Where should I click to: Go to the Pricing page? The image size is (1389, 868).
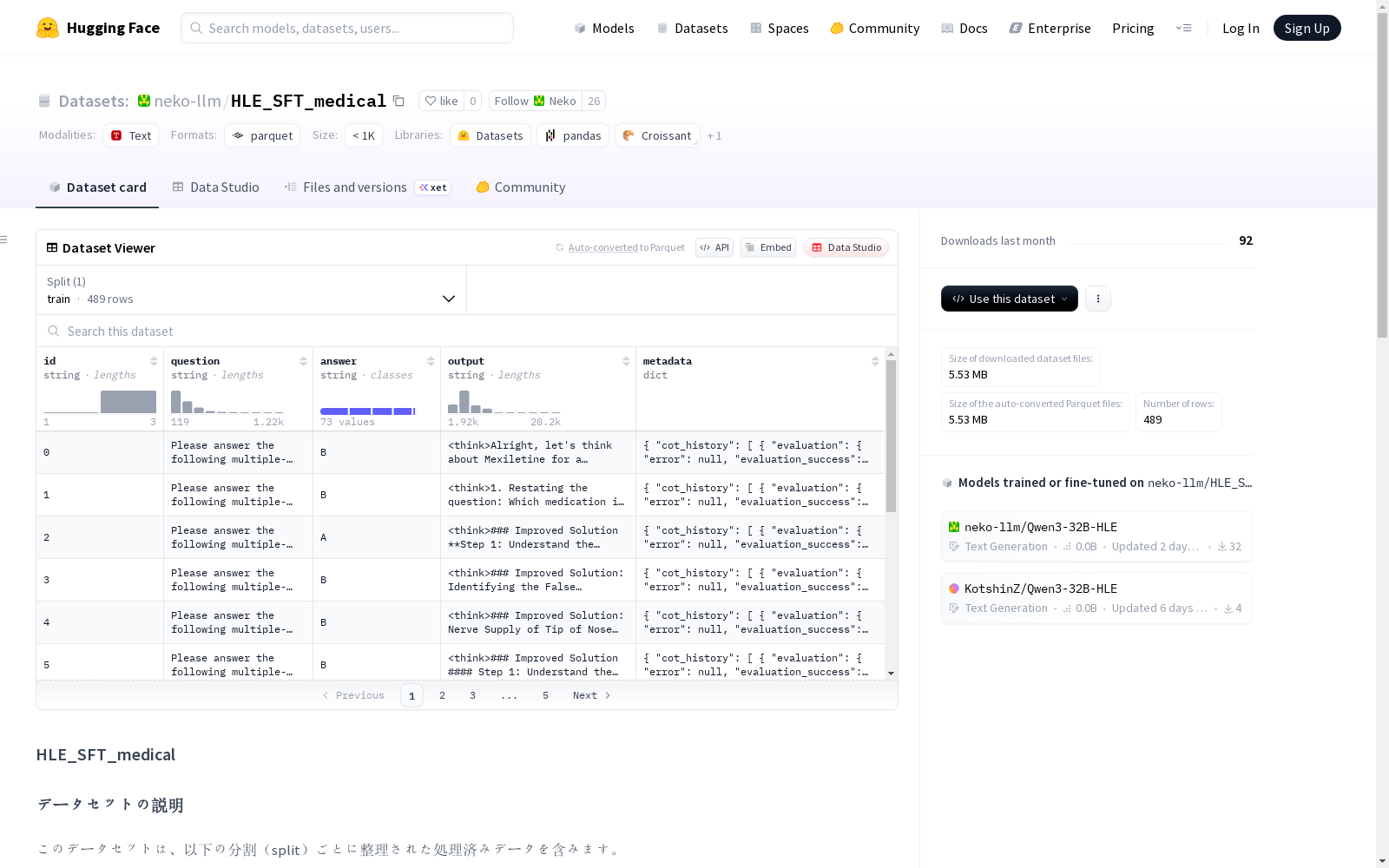point(1133,28)
